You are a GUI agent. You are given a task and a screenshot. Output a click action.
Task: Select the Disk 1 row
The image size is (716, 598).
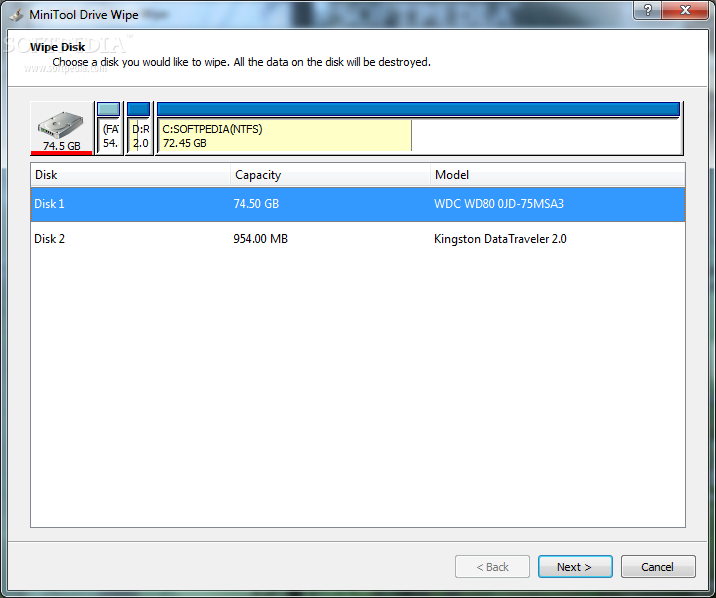pyautogui.click(x=358, y=204)
